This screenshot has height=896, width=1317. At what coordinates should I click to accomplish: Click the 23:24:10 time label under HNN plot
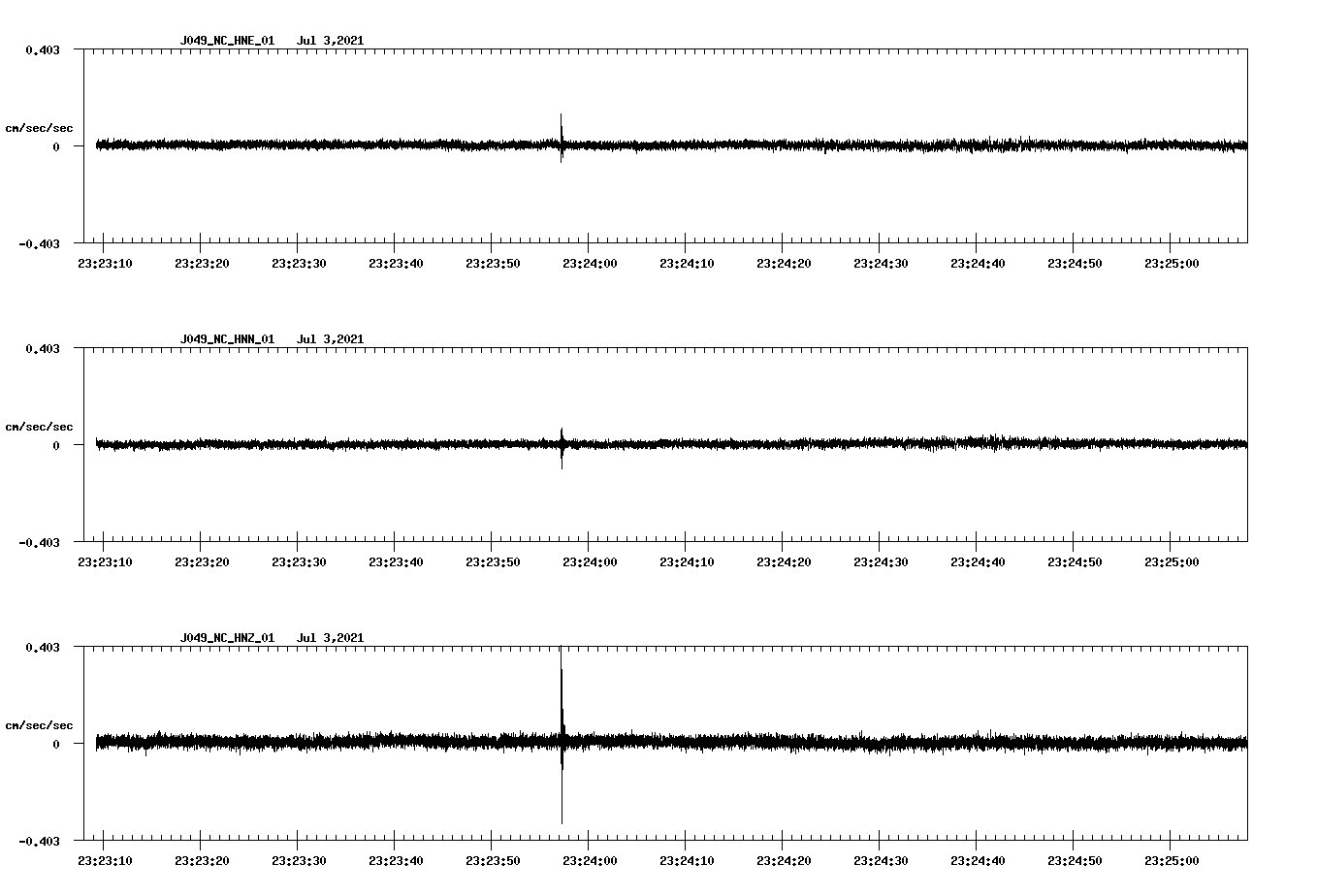point(687,562)
